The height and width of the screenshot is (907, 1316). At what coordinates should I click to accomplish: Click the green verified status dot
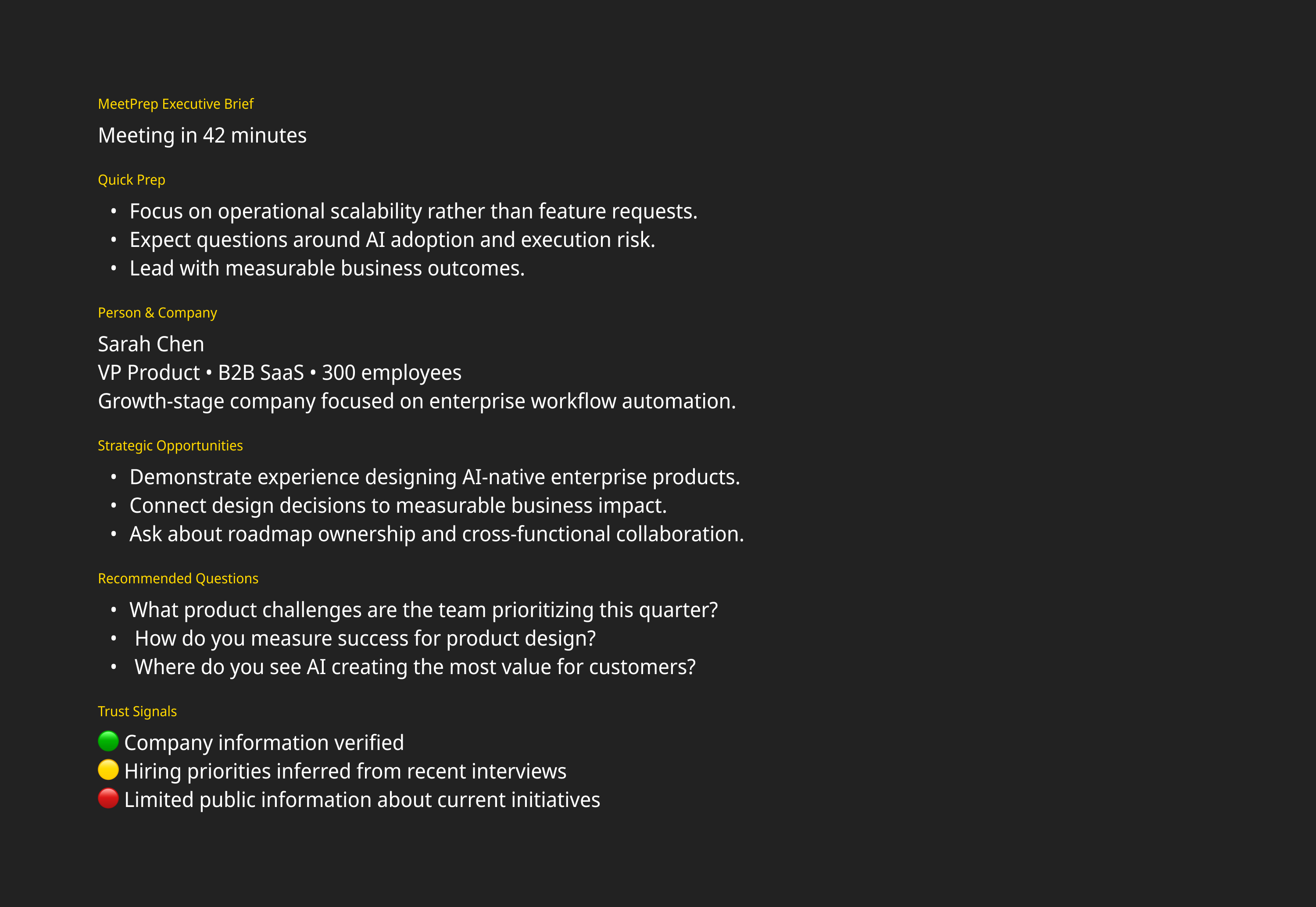108,741
